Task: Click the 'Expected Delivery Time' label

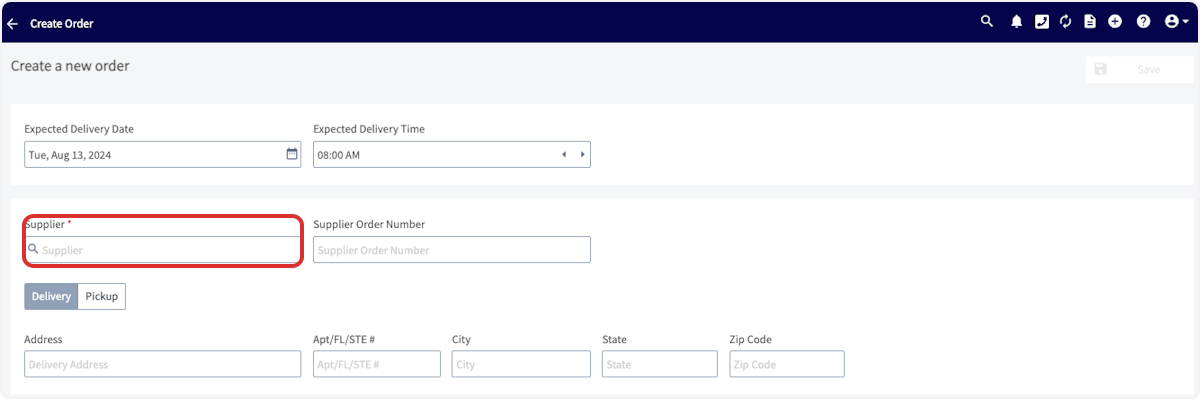Action: point(369,129)
